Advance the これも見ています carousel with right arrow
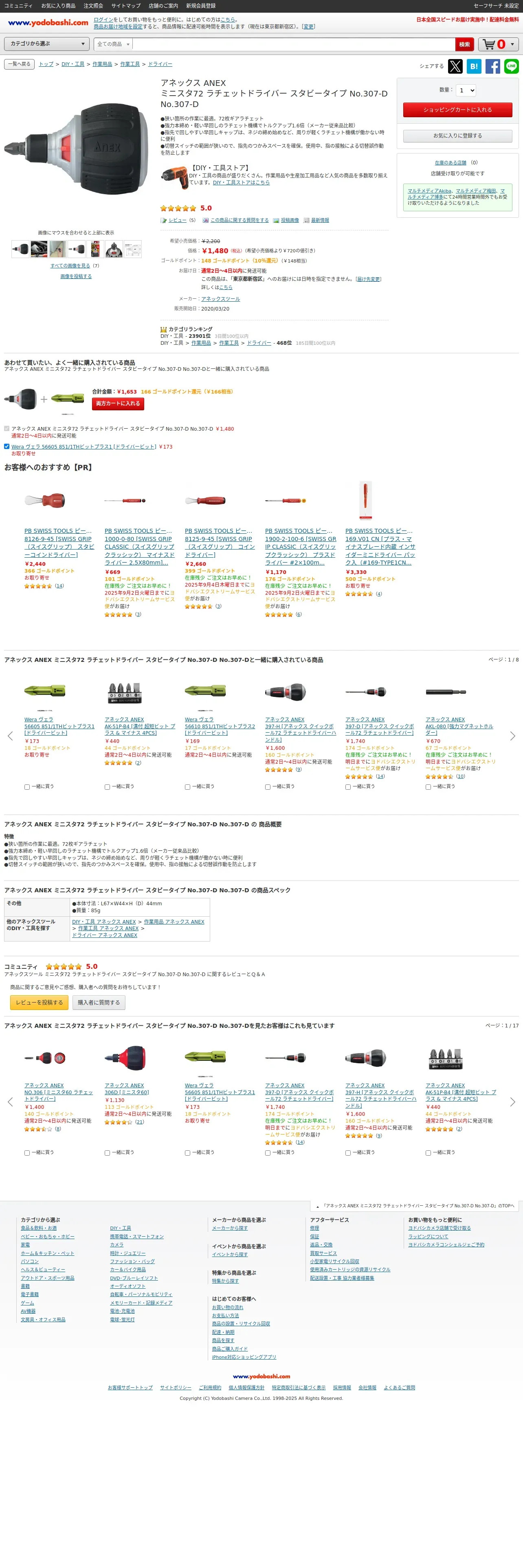This screenshot has width=523, height=1568. pyautogui.click(x=513, y=1102)
